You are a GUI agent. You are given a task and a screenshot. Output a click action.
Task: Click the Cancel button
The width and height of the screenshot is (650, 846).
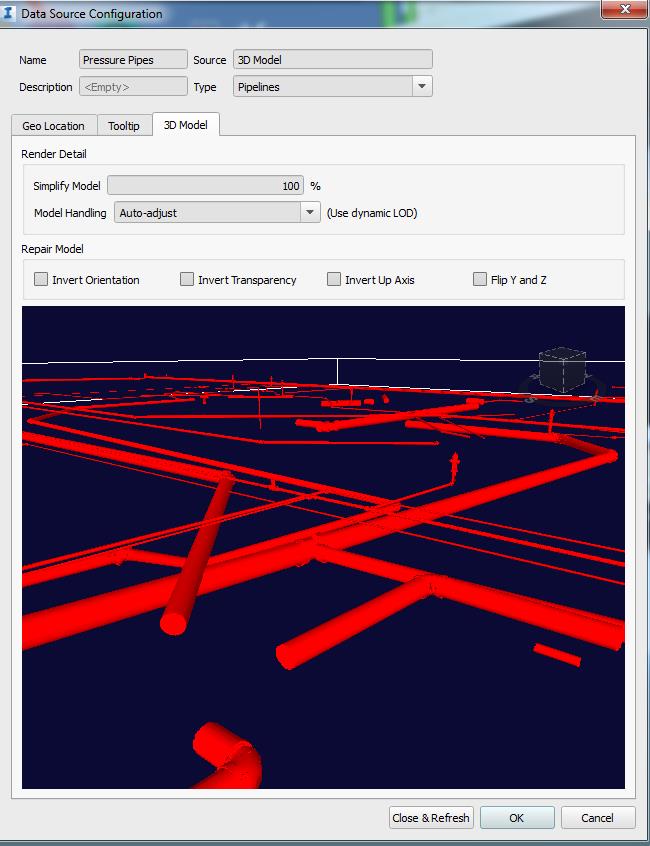598,818
